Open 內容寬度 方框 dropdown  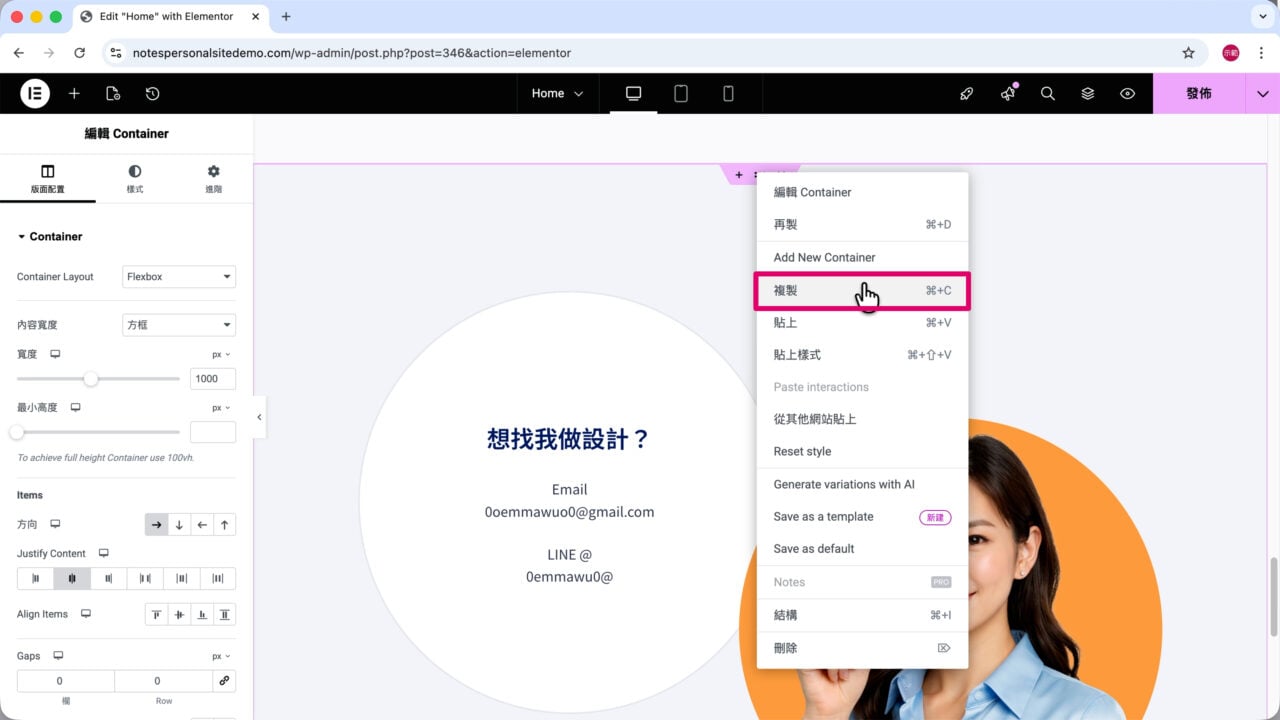[x=179, y=325]
